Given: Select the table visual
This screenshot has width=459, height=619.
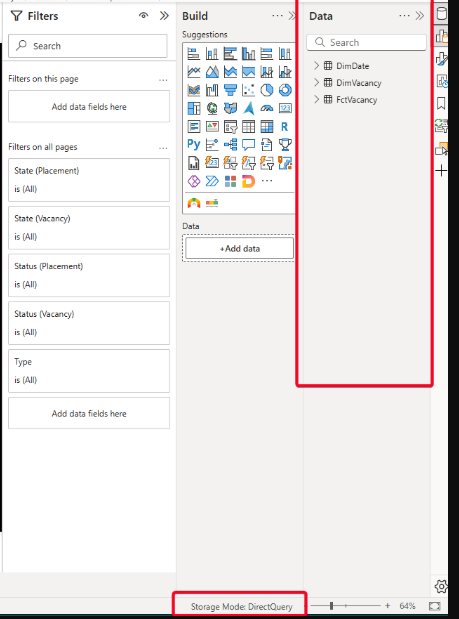Looking at the screenshot, I should point(249,127).
